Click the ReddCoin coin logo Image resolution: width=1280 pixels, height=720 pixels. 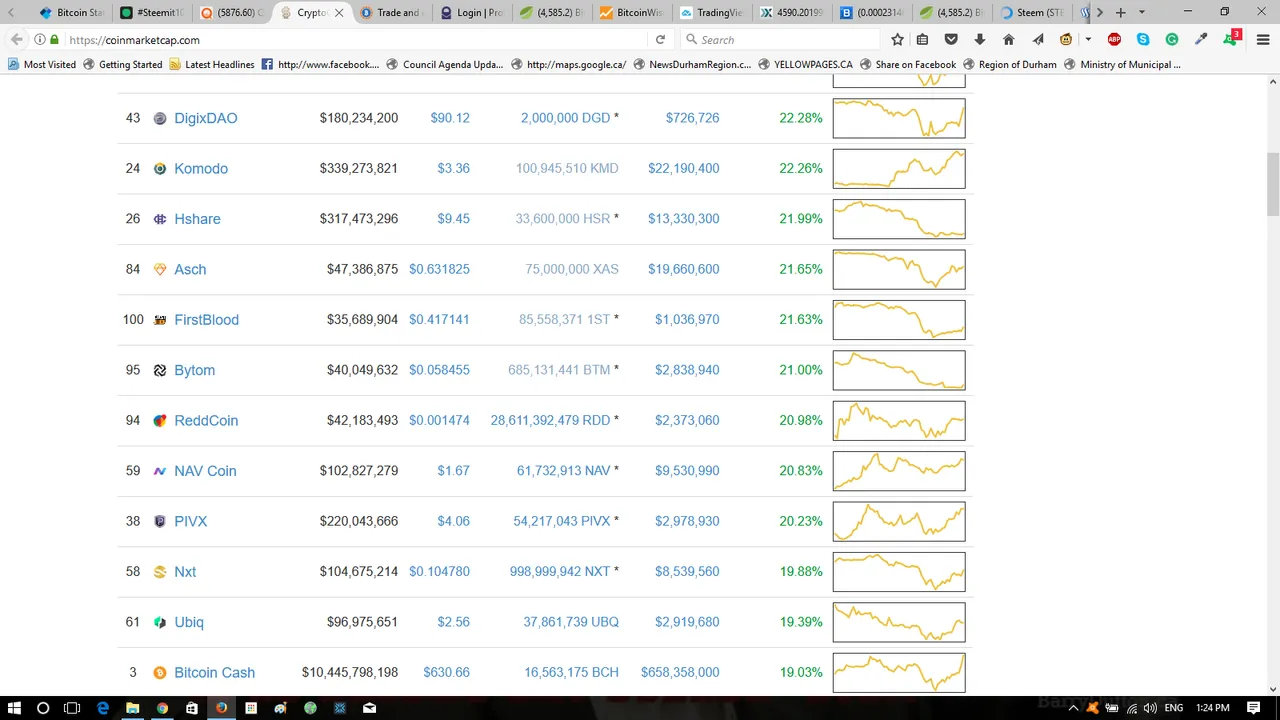point(160,420)
